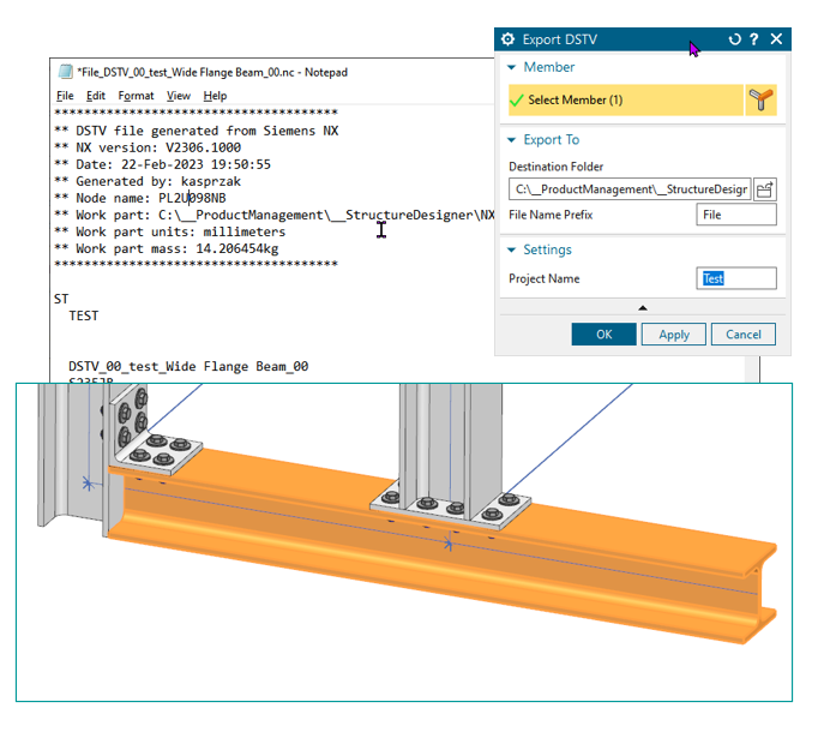Open the File menu in Notepad
Screen dimensions: 819x735
pyautogui.click(x=65, y=96)
